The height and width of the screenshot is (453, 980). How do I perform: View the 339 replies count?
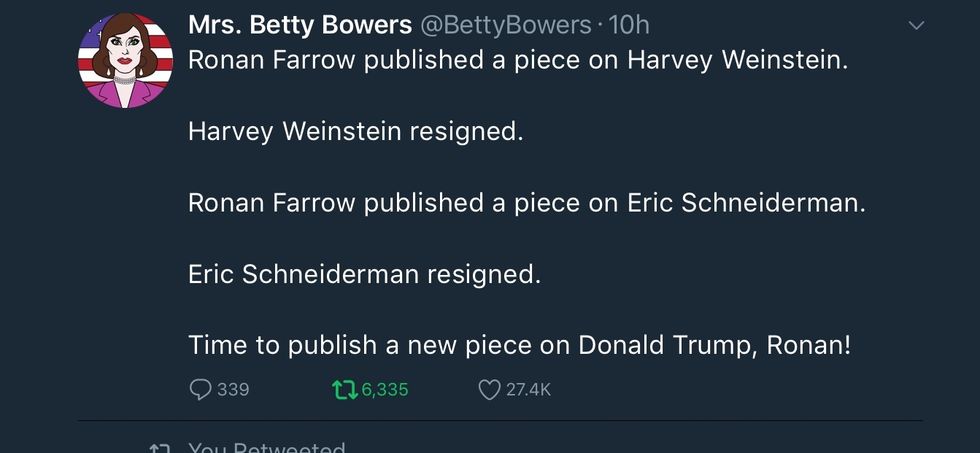pos(233,389)
